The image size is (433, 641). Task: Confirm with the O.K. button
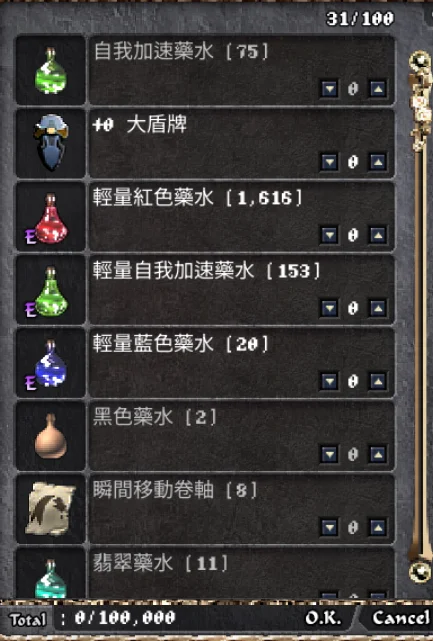(323, 618)
